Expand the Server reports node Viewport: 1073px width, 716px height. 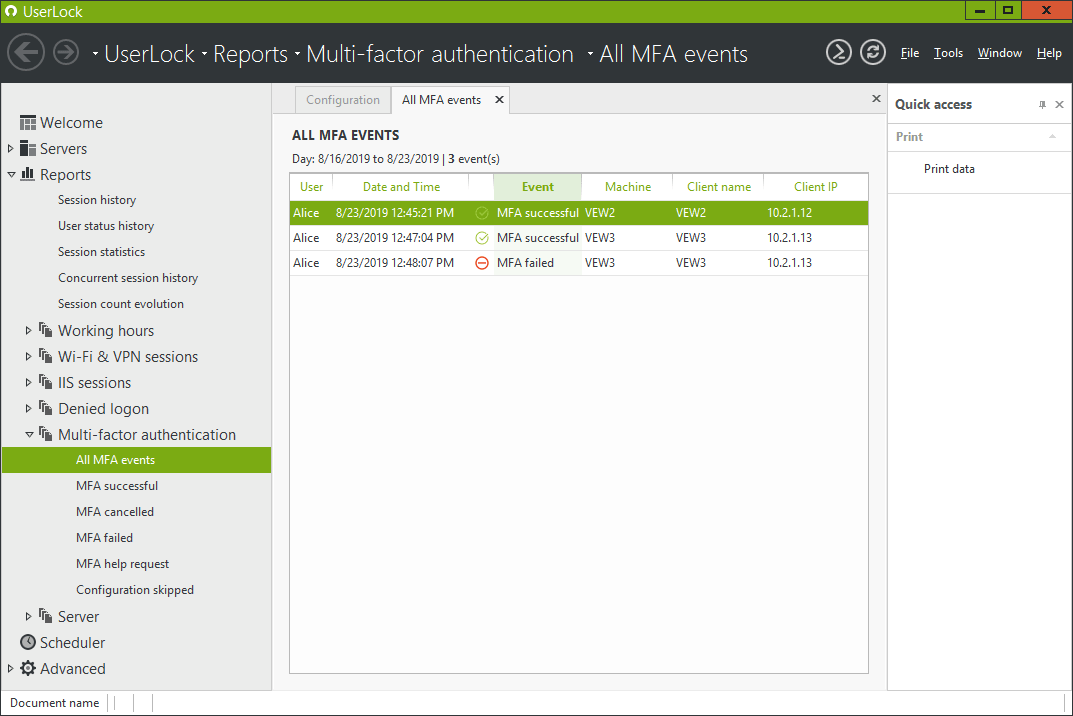tap(28, 617)
